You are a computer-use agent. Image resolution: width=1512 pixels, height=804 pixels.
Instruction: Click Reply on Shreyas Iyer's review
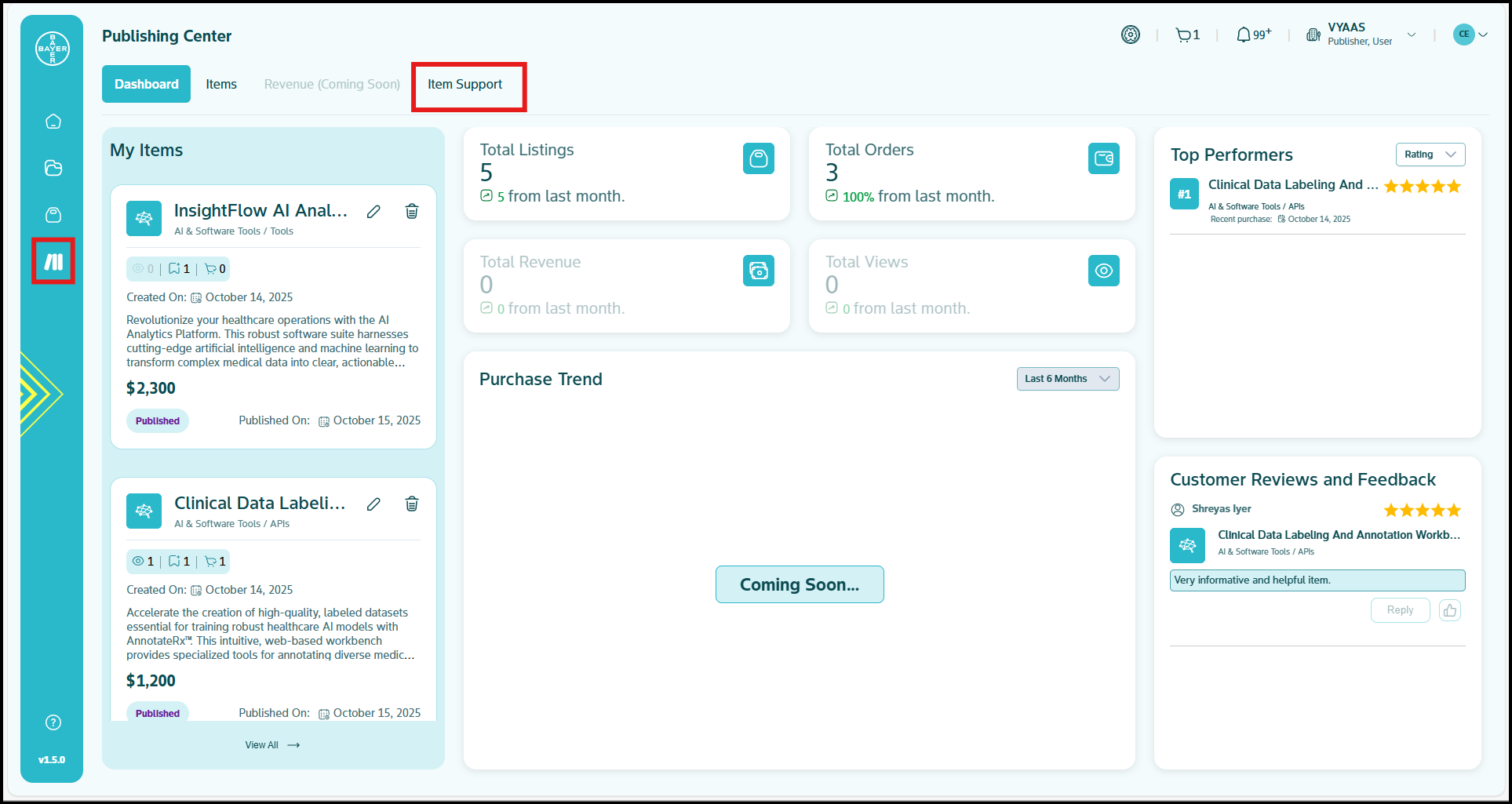[x=1399, y=610]
